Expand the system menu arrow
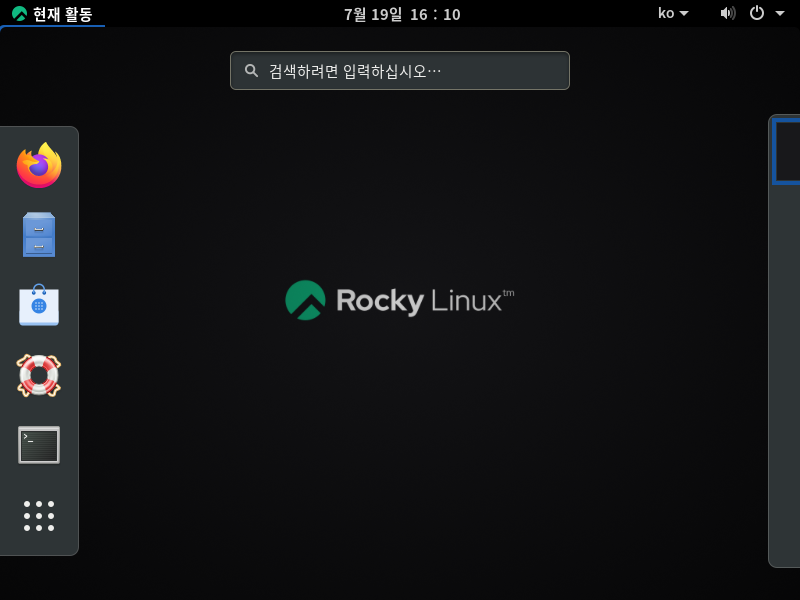The height and width of the screenshot is (600, 800). (780, 14)
